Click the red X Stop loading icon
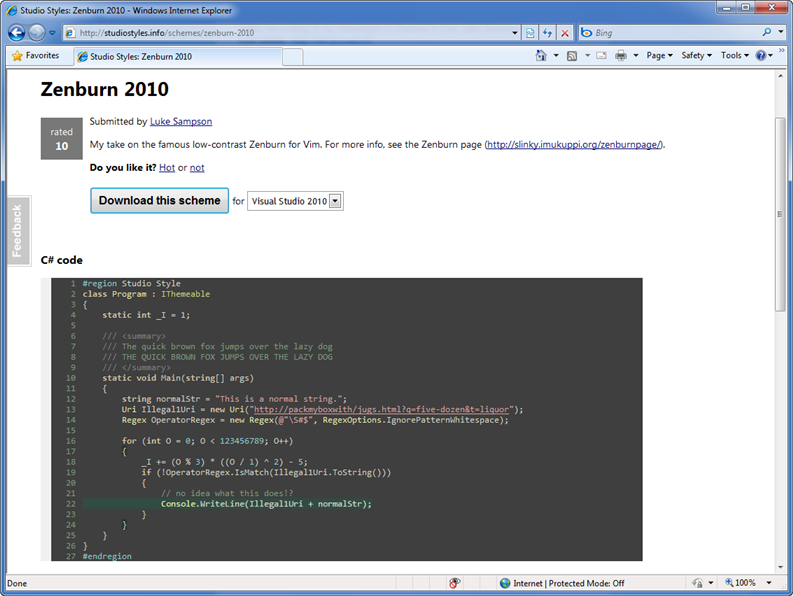Screen dimensions: 793x596 point(565,33)
